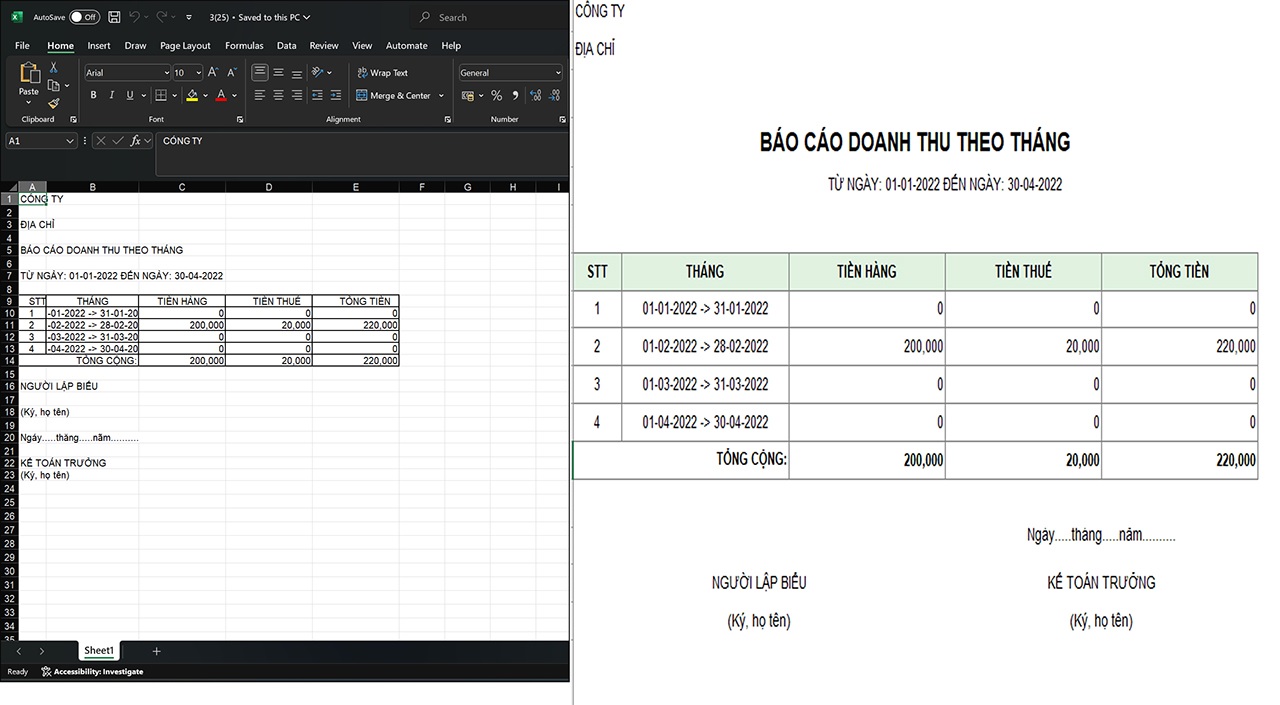This screenshot has height=705, width=1280.
Task: Open the Merge & Center dropdown arrow
Action: (x=441, y=96)
